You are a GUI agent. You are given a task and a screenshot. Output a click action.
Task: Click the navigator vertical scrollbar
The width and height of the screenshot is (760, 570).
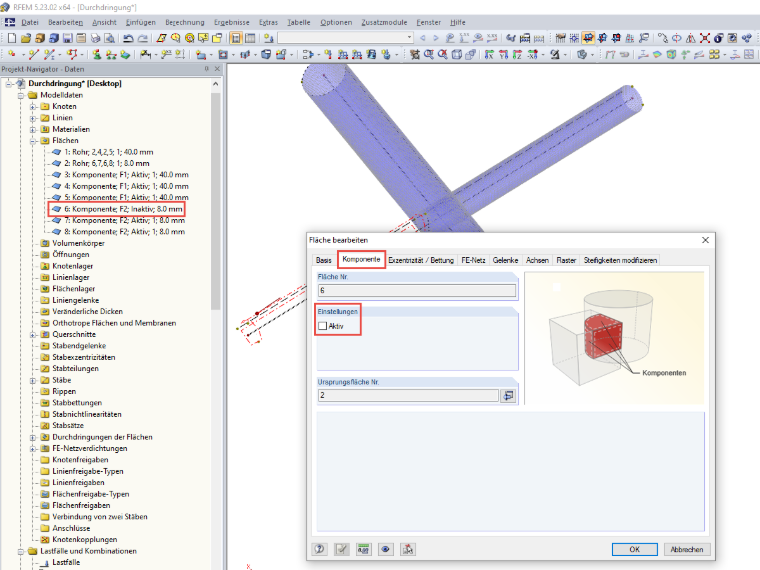[x=216, y=201]
